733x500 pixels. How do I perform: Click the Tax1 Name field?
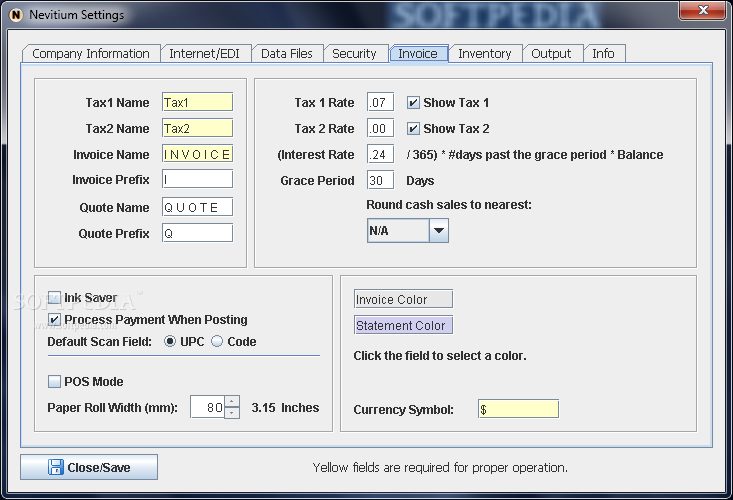pyautogui.click(x=197, y=102)
